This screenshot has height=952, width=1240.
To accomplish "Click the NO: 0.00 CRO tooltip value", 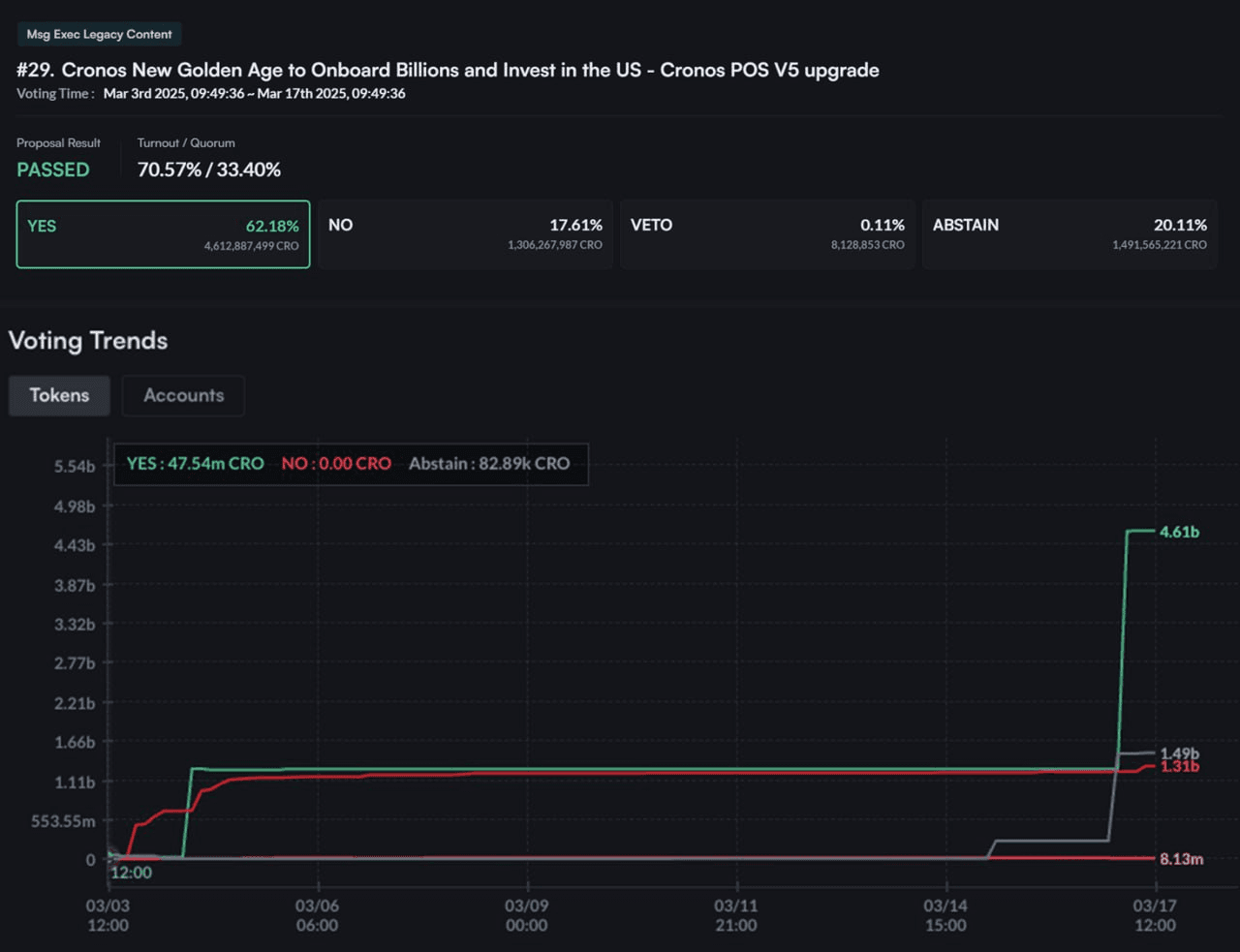I will tap(336, 463).
